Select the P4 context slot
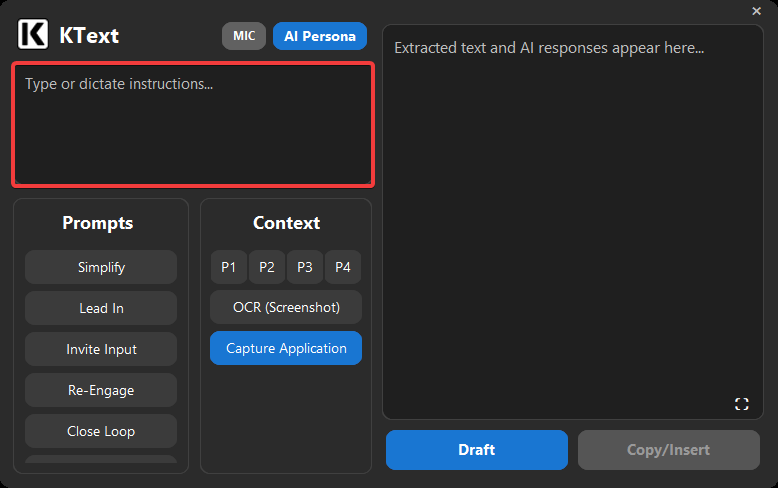Screen dimensions: 778x488 pyautogui.click(x=343, y=267)
